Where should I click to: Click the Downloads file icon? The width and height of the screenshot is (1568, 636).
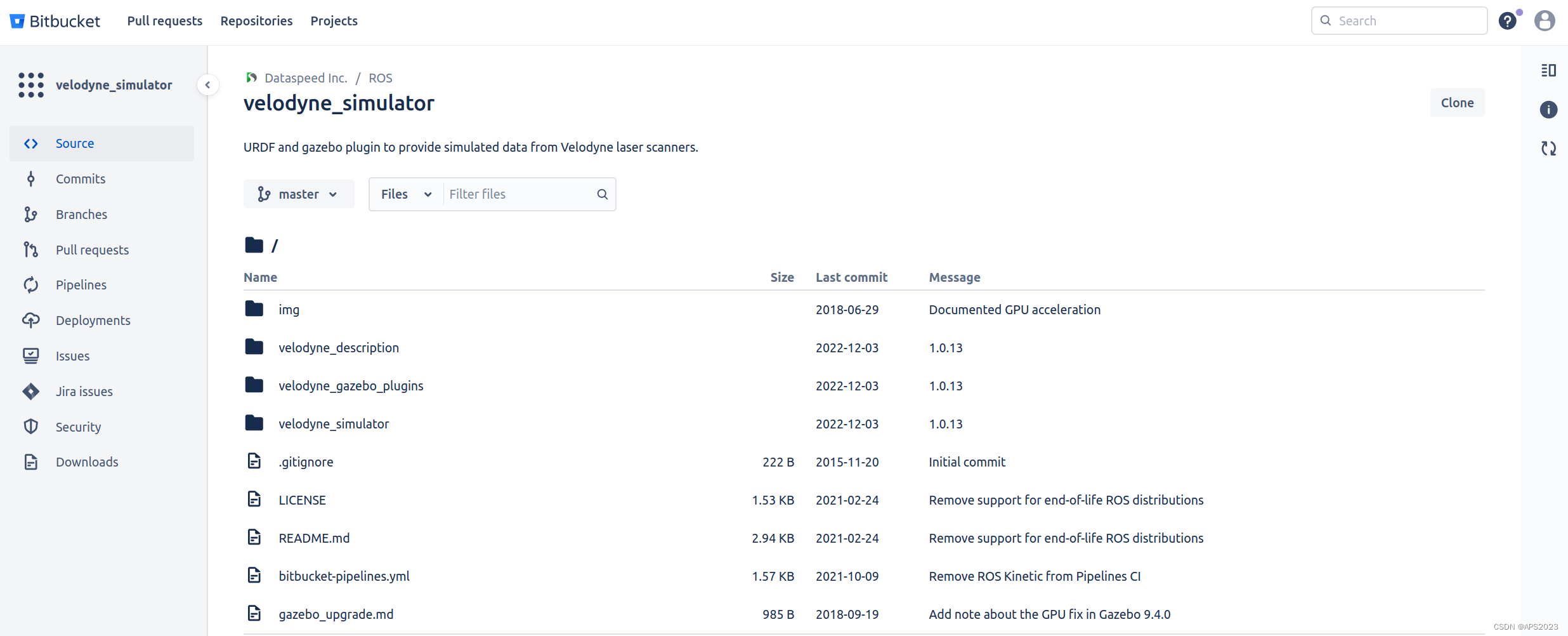click(x=30, y=462)
